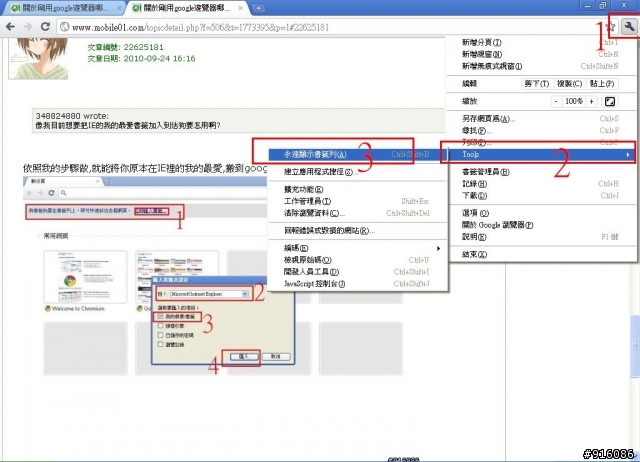640x462 pixels.
Task: Choose 新增分頁(T) from the menu
Action: 542,42
